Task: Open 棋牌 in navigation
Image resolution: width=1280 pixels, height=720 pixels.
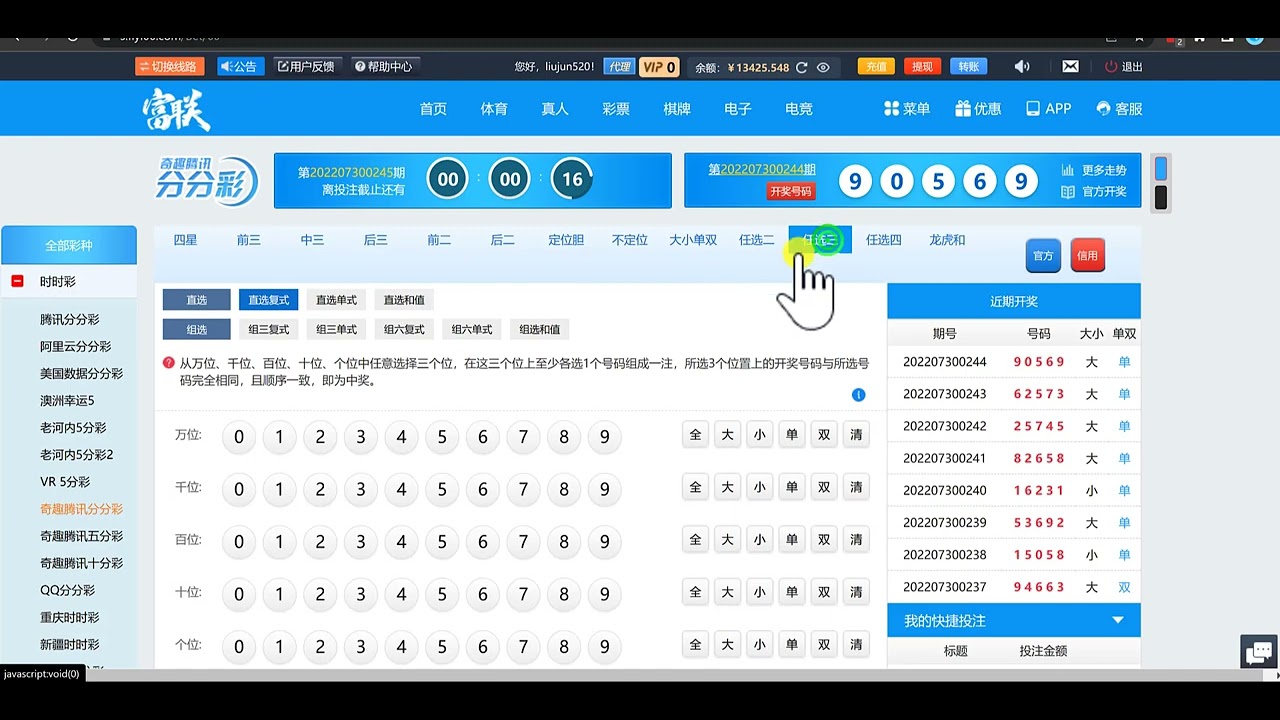Action: (x=677, y=109)
